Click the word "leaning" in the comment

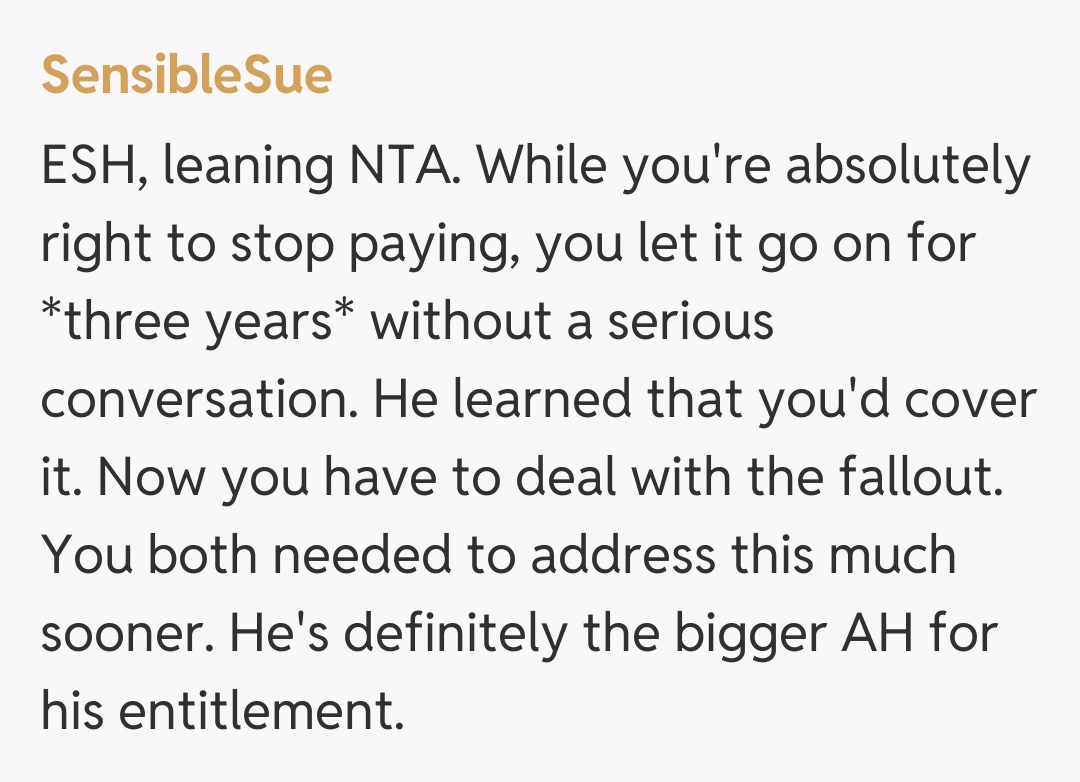(x=247, y=167)
